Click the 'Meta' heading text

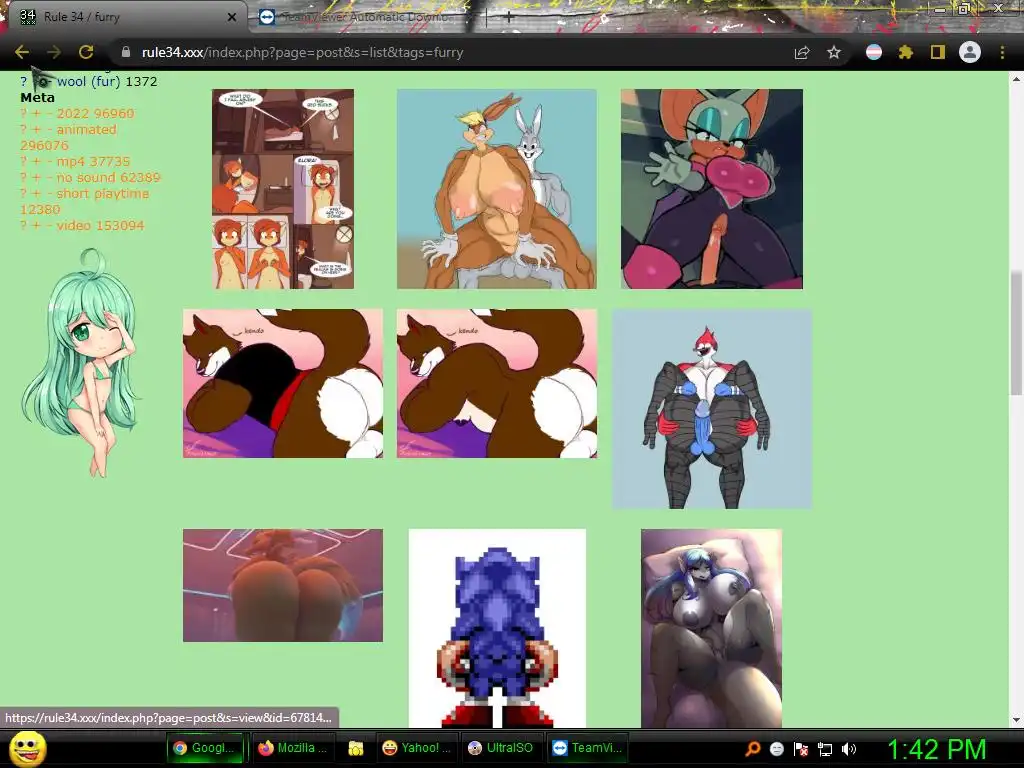point(37,97)
